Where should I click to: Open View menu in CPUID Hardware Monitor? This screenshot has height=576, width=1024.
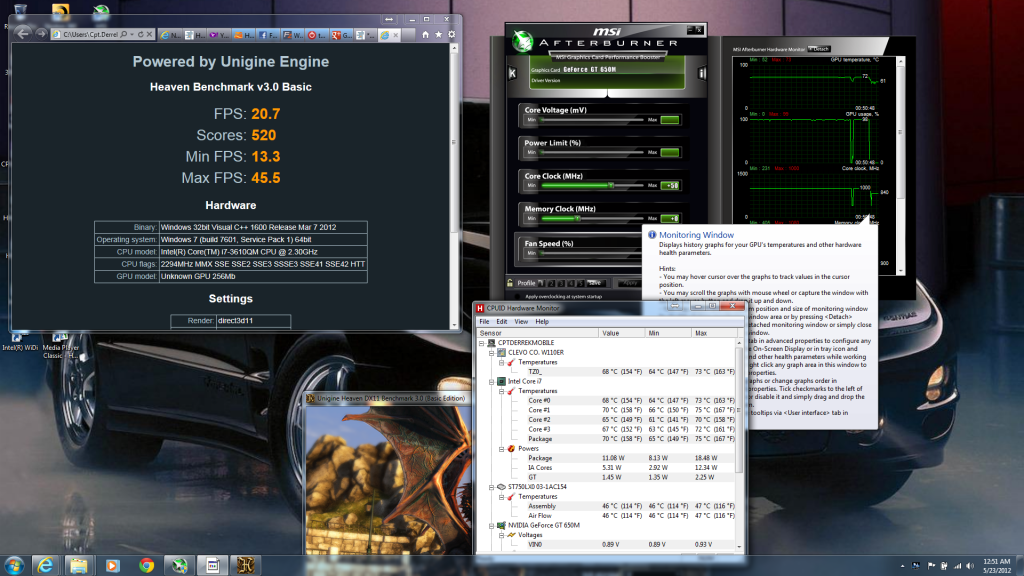point(521,321)
